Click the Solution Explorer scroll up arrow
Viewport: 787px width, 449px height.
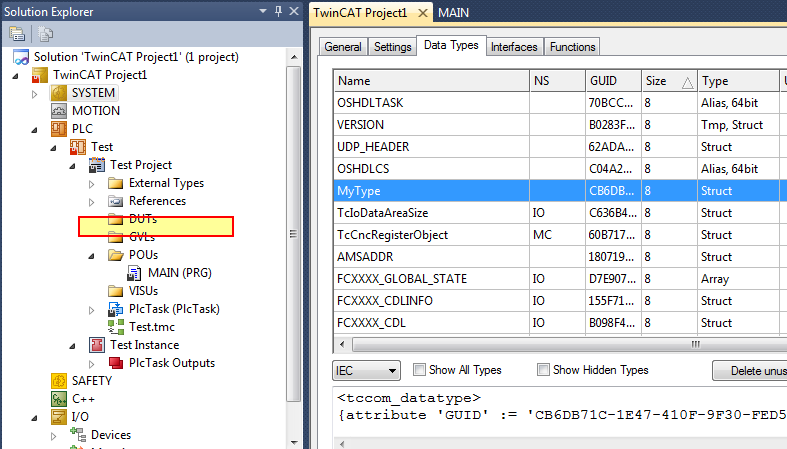pos(294,57)
